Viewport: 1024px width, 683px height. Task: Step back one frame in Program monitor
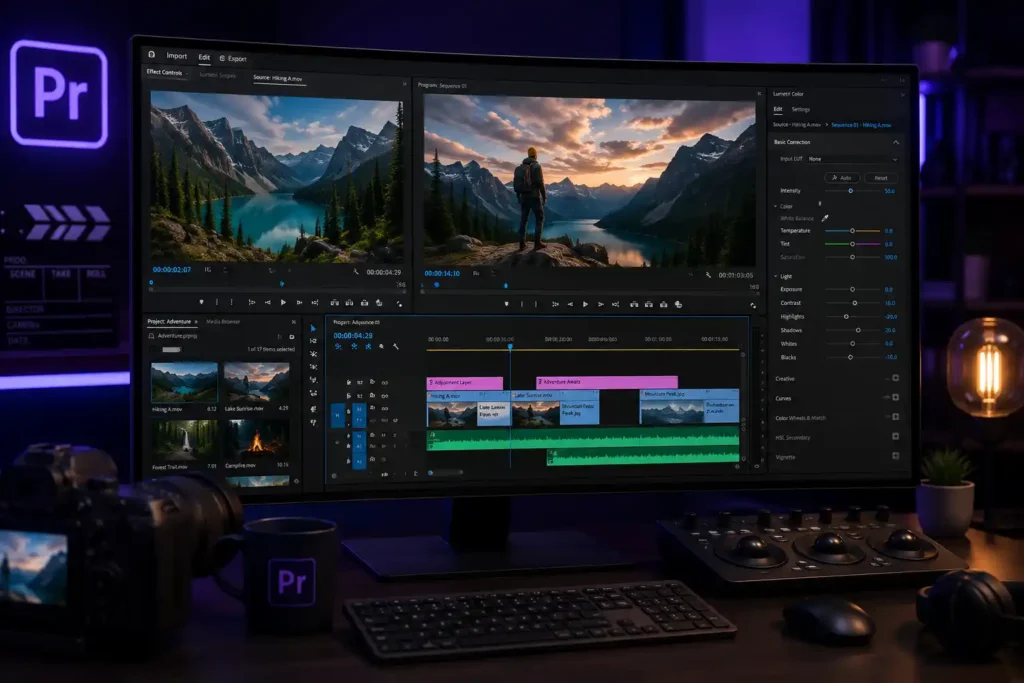tap(570, 304)
